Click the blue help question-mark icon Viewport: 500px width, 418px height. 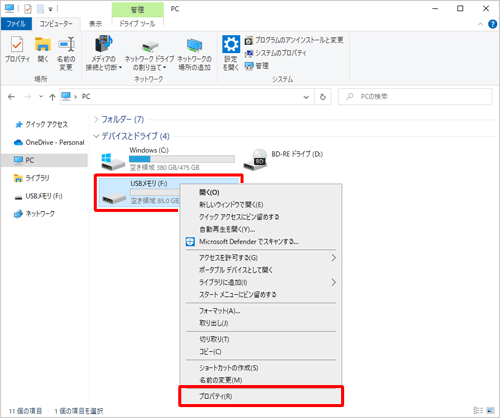(492, 24)
